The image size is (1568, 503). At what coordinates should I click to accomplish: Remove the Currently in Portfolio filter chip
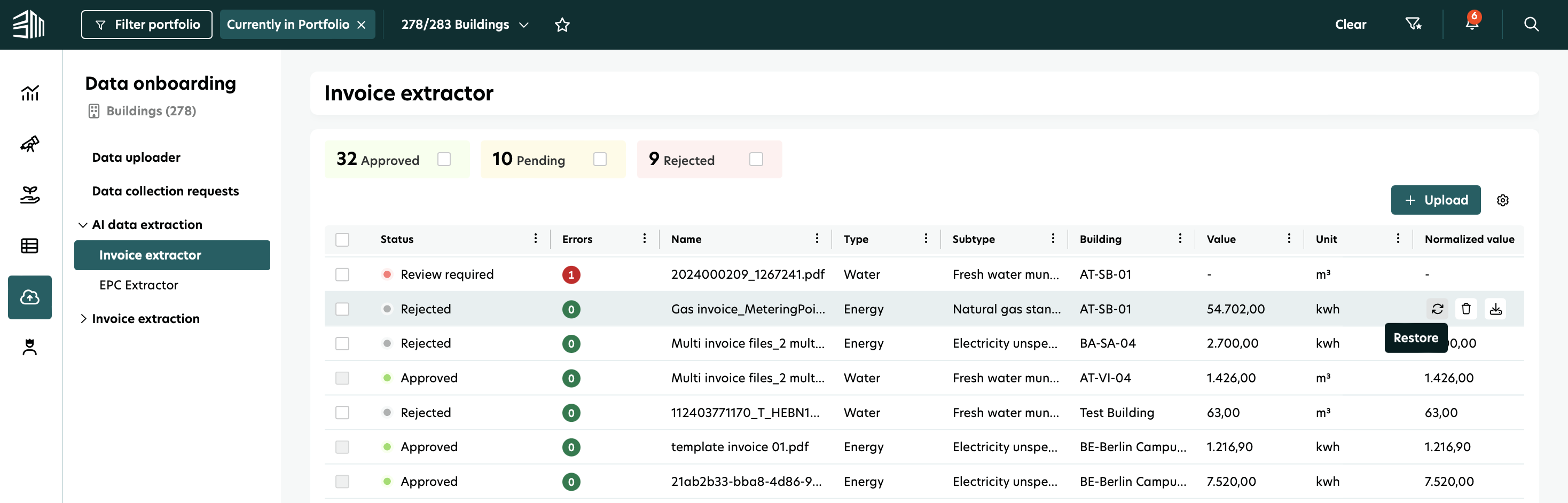click(x=362, y=25)
